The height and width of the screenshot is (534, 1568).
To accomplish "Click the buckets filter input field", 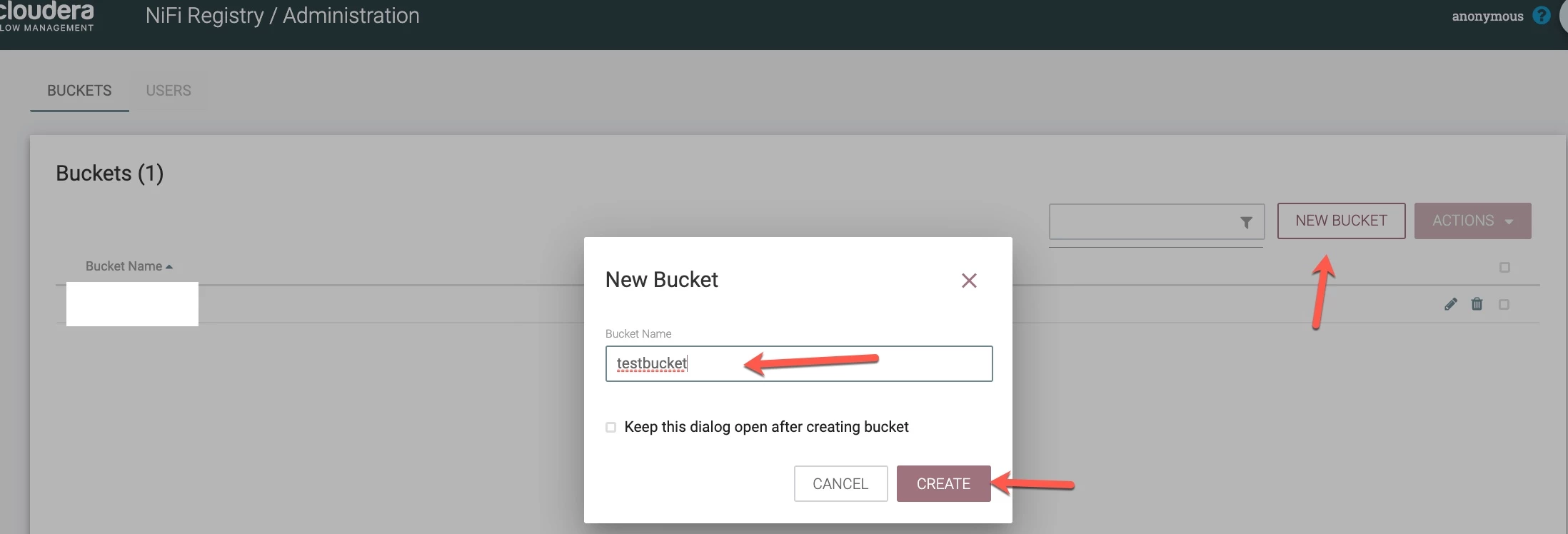I will coord(1142,221).
